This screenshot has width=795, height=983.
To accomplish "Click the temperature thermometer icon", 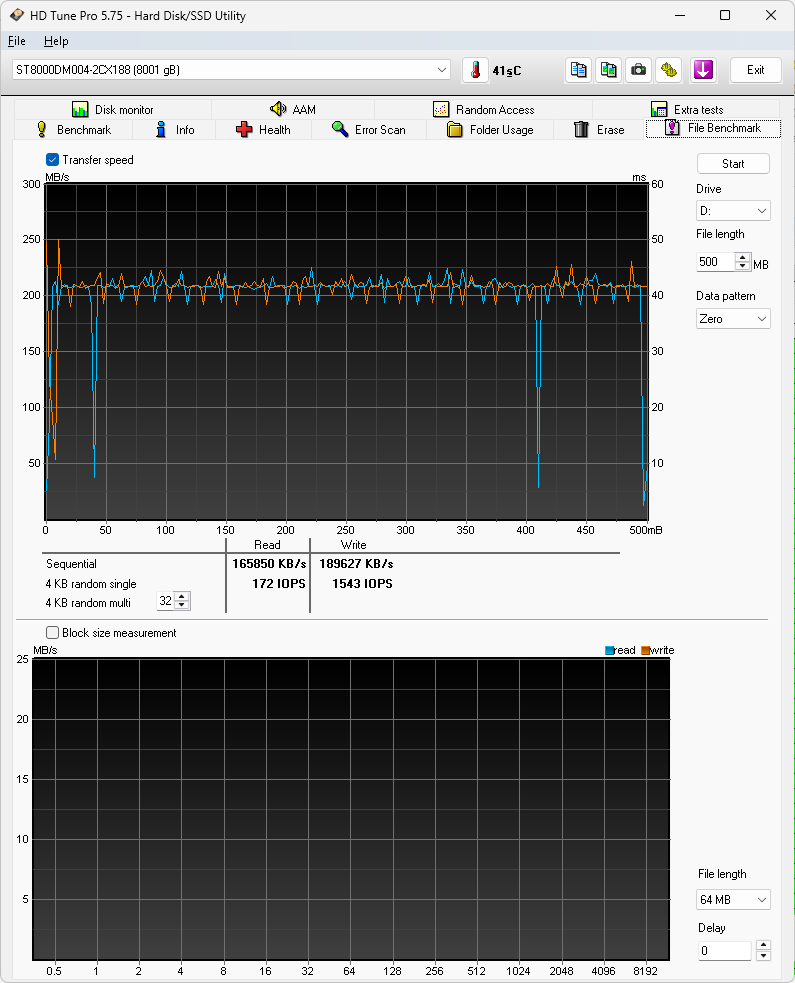I will [475, 70].
